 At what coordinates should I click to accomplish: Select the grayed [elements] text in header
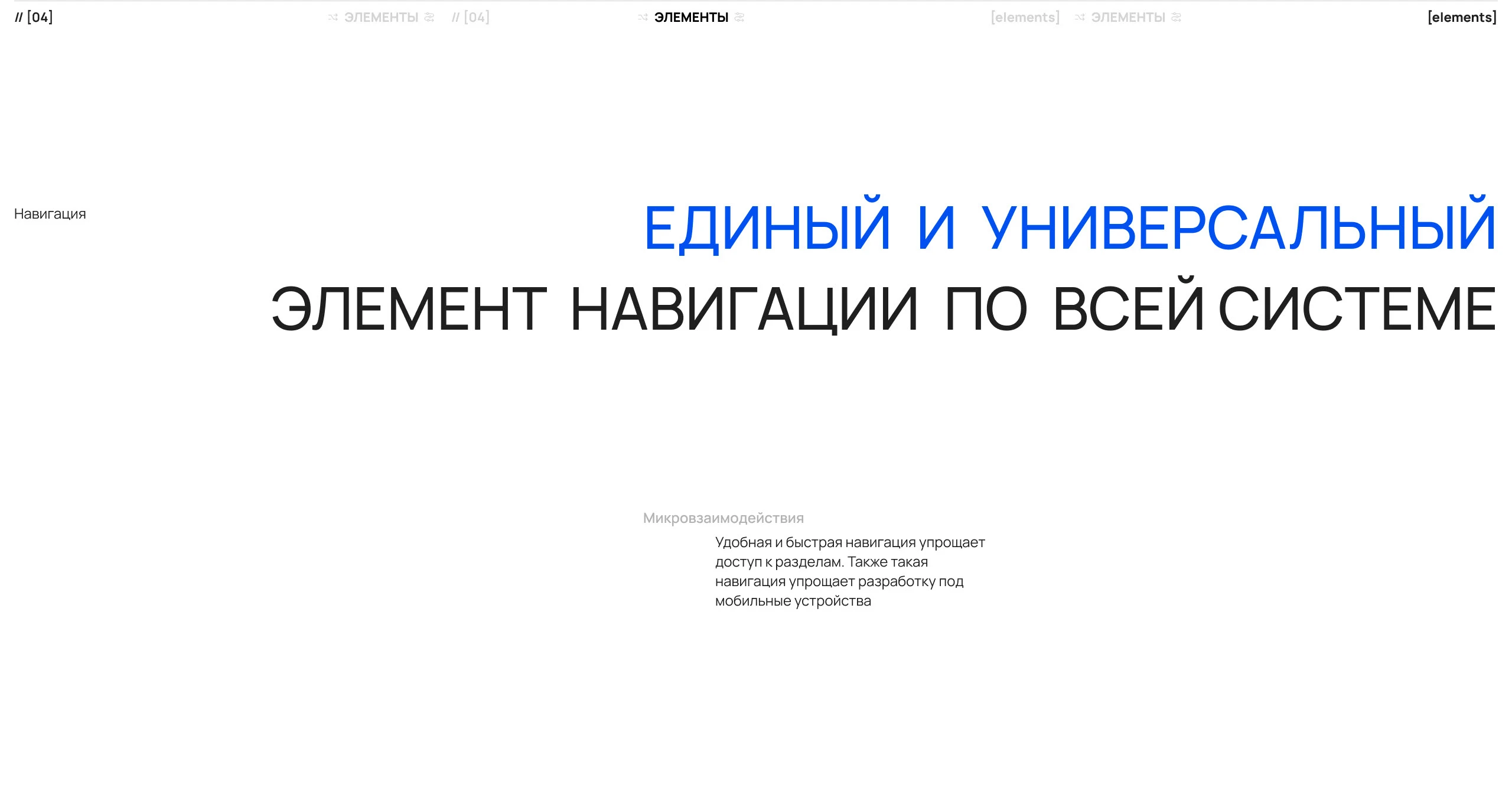point(1025,17)
